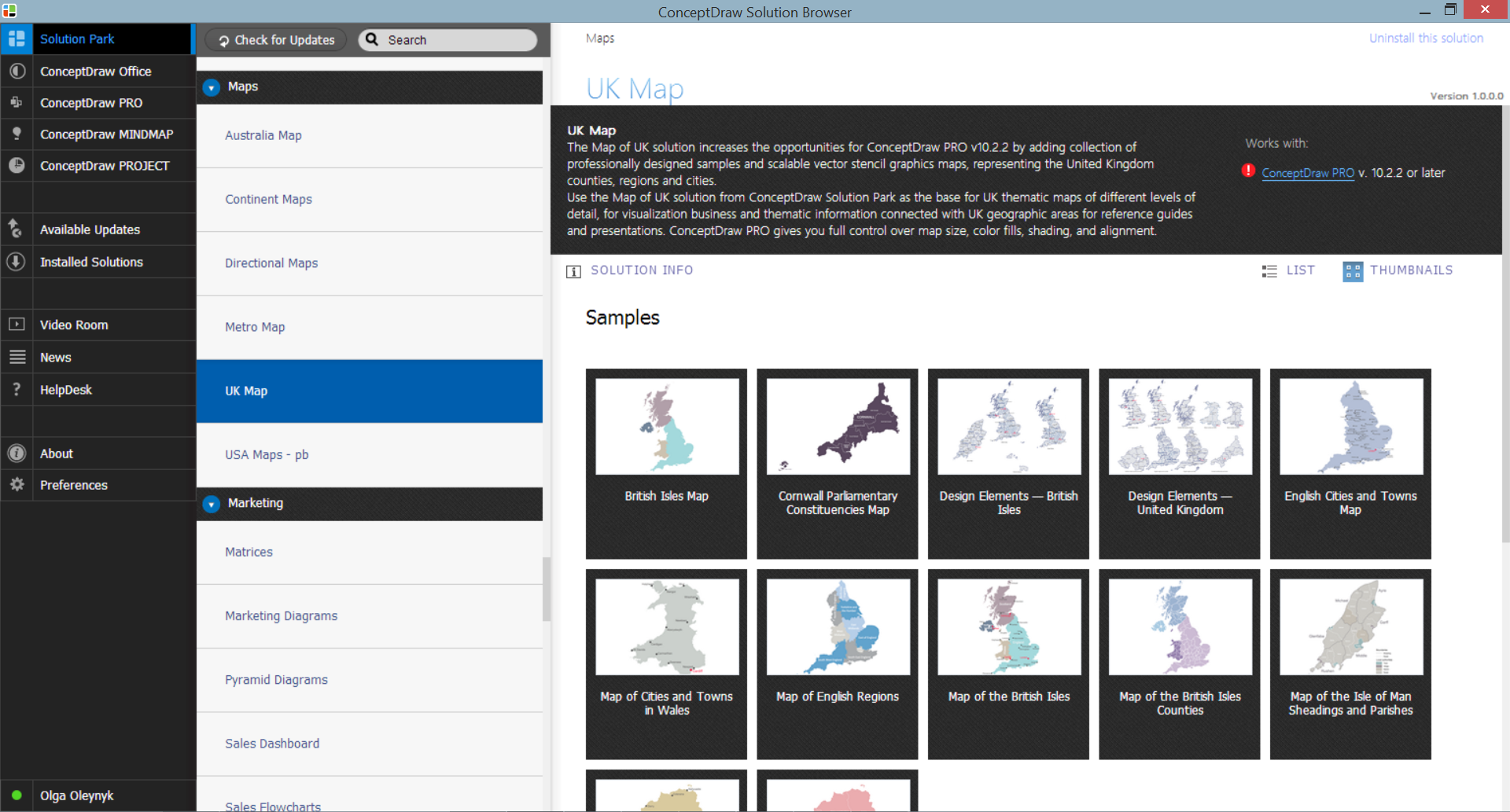Screen dimensions: 1510x812
Task: Click user name Olga Oleynyk
Action: tap(77, 795)
